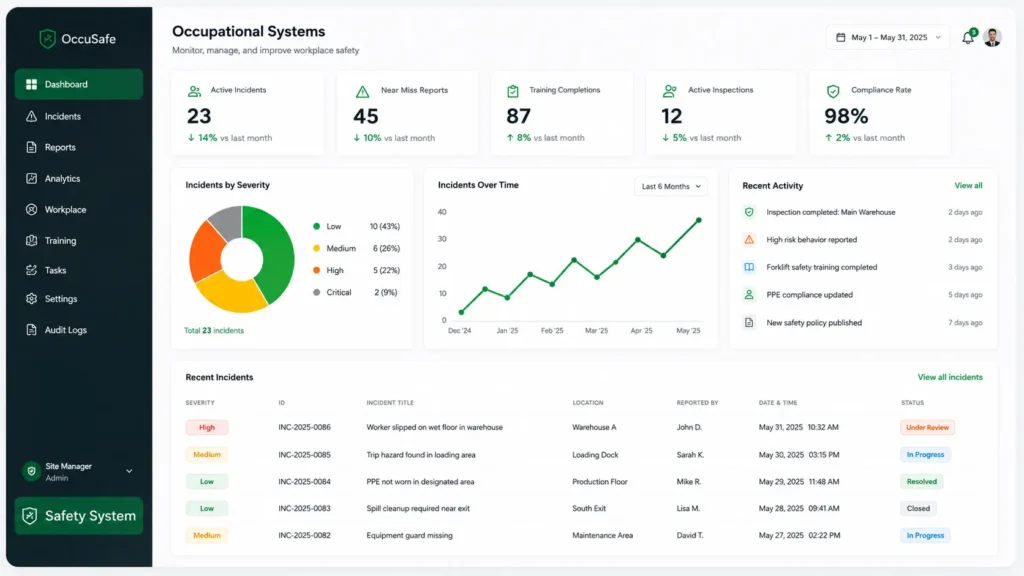Click the May '25 data point on chart
Image resolution: width=1024 pixels, height=576 pixels.
pyautogui.click(x=699, y=220)
